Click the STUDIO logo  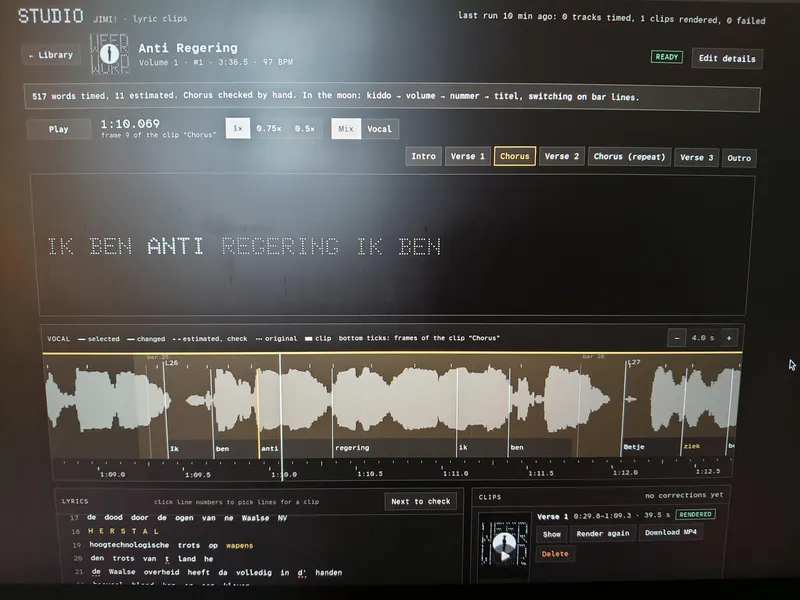pyautogui.click(x=51, y=16)
